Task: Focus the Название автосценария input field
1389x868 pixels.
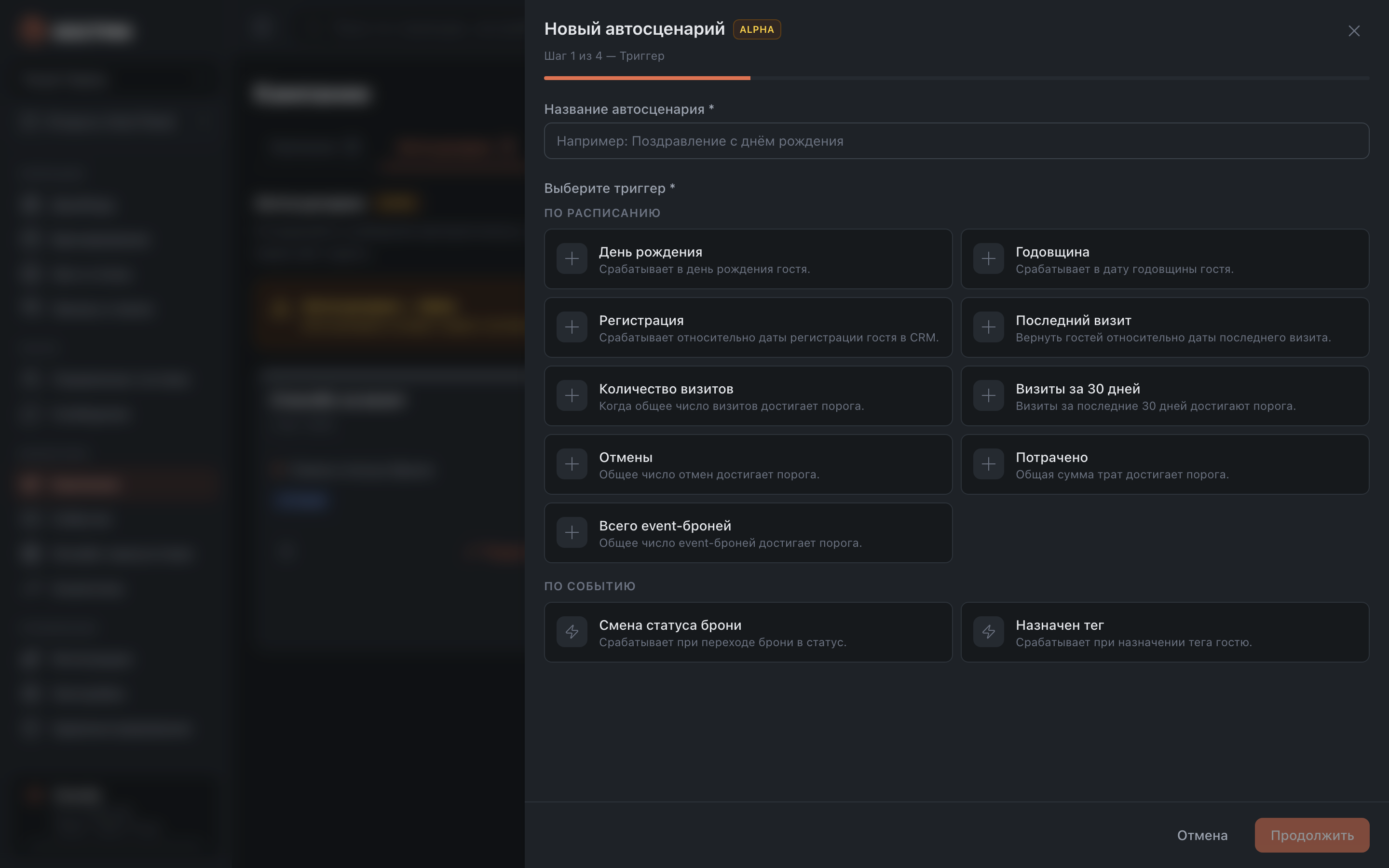Action: 956,141
